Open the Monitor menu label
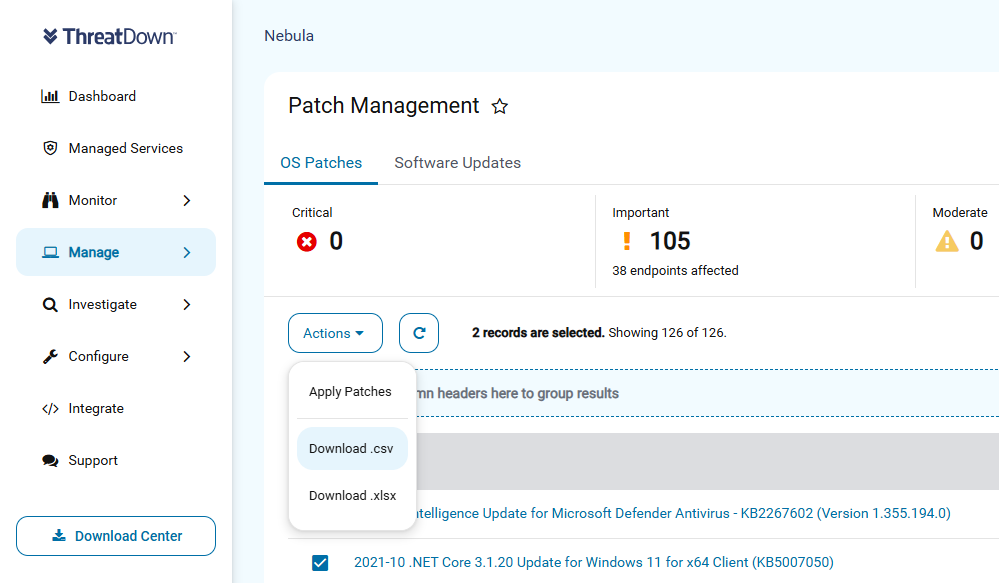This screenshot has width=999, height=583. (93, 200)
